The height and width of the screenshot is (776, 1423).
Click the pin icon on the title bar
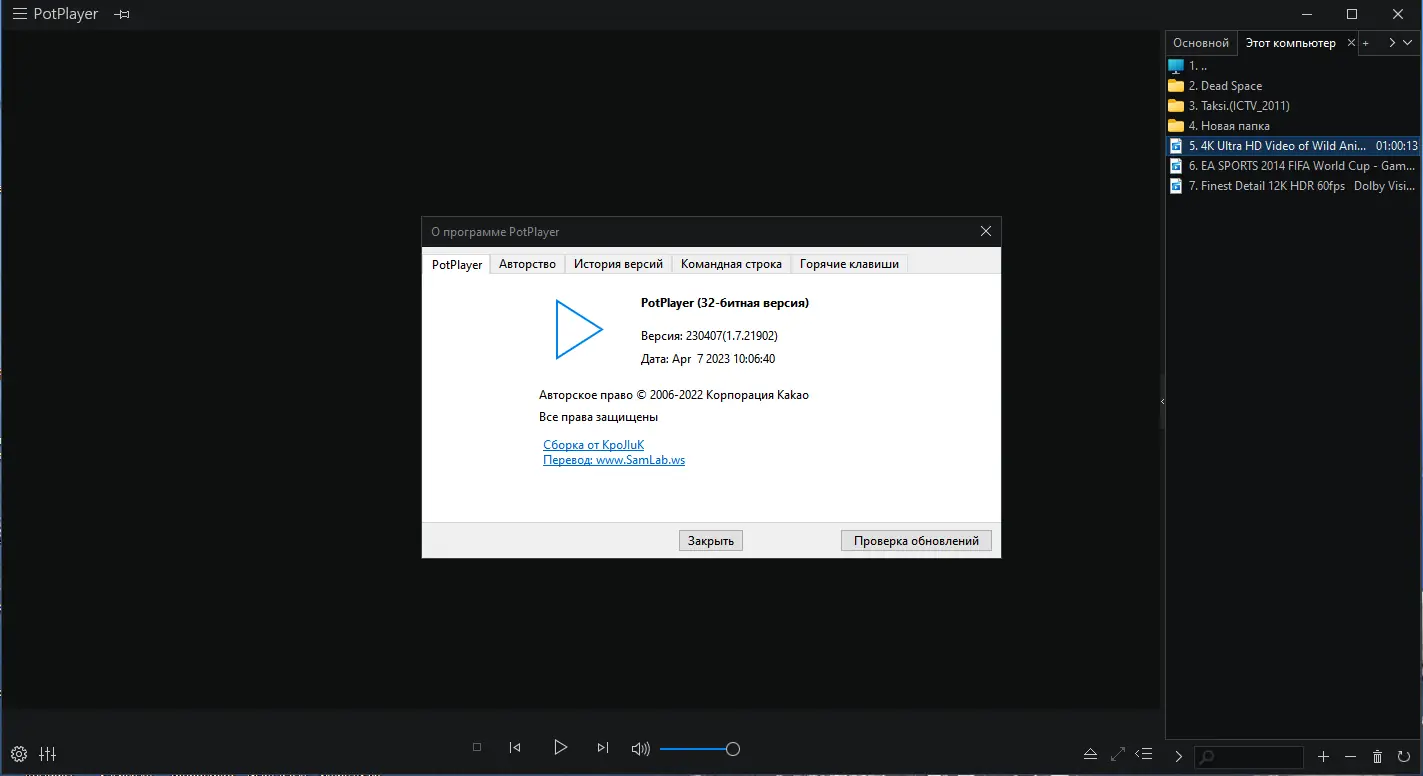[x=121, y=14]
